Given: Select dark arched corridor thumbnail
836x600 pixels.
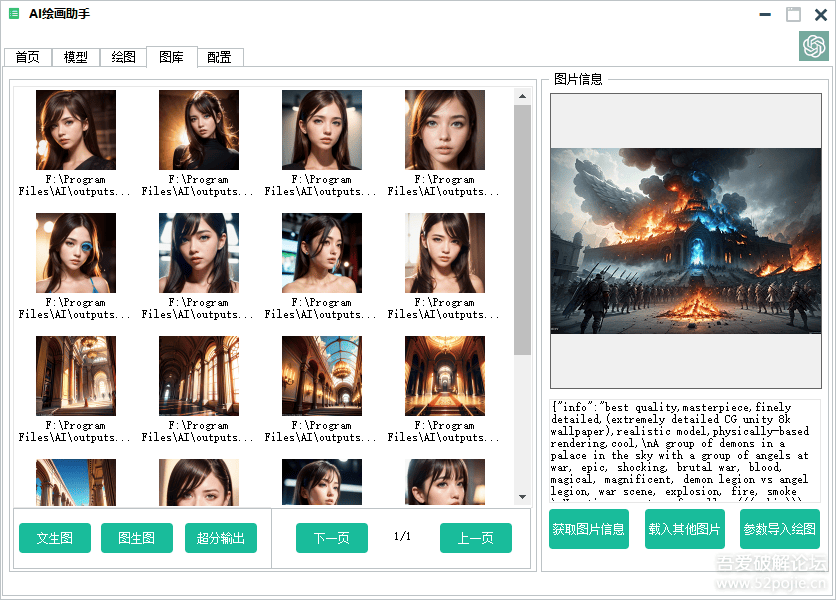Looking at the screenshot, I should (x=199, y=376).
